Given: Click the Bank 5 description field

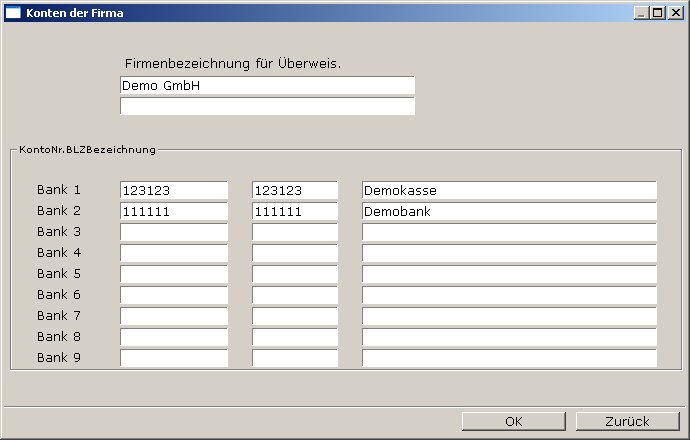Looking at the screenshot, I should click(x=509, y=274).
